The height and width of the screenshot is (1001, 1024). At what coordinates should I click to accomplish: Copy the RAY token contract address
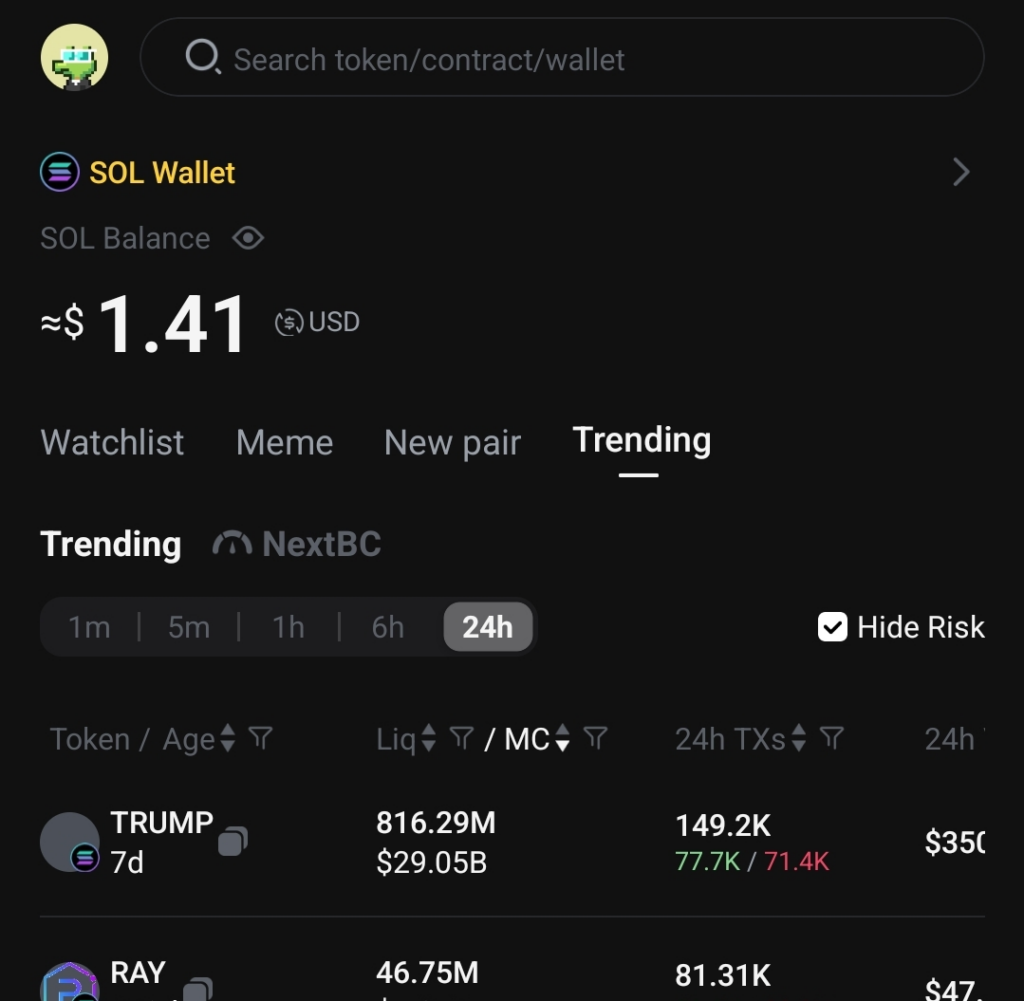coord(197,989)
